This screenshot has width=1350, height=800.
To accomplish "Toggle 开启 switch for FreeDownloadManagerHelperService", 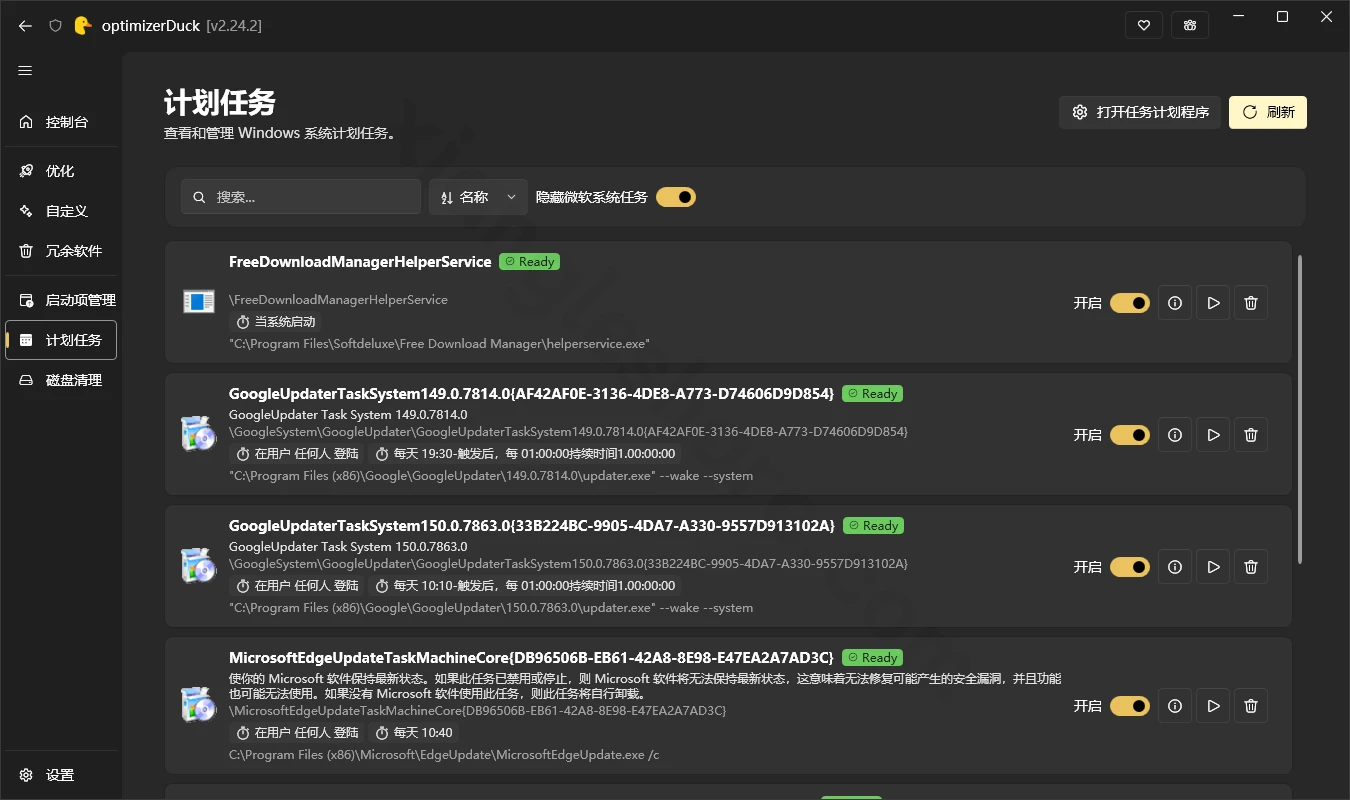I will pyautogui.click(x=1130, y=303).
